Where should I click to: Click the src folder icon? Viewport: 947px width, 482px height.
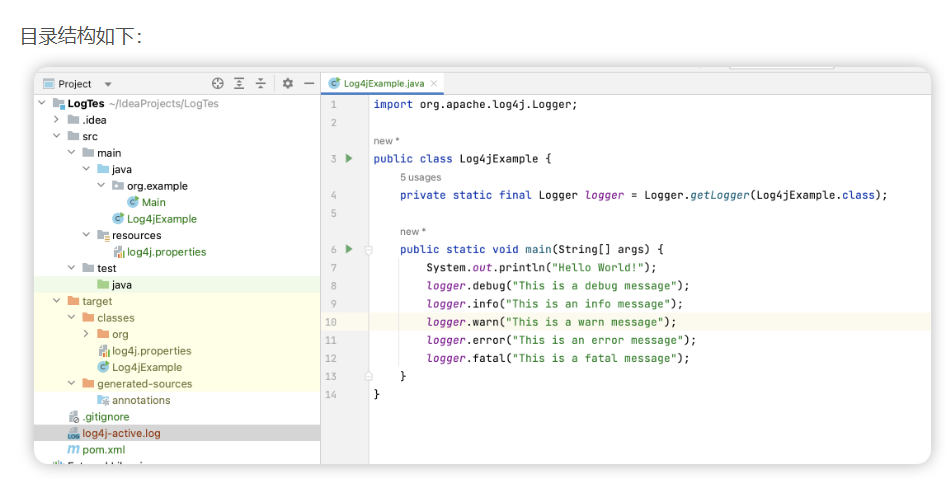click(74, 136)
